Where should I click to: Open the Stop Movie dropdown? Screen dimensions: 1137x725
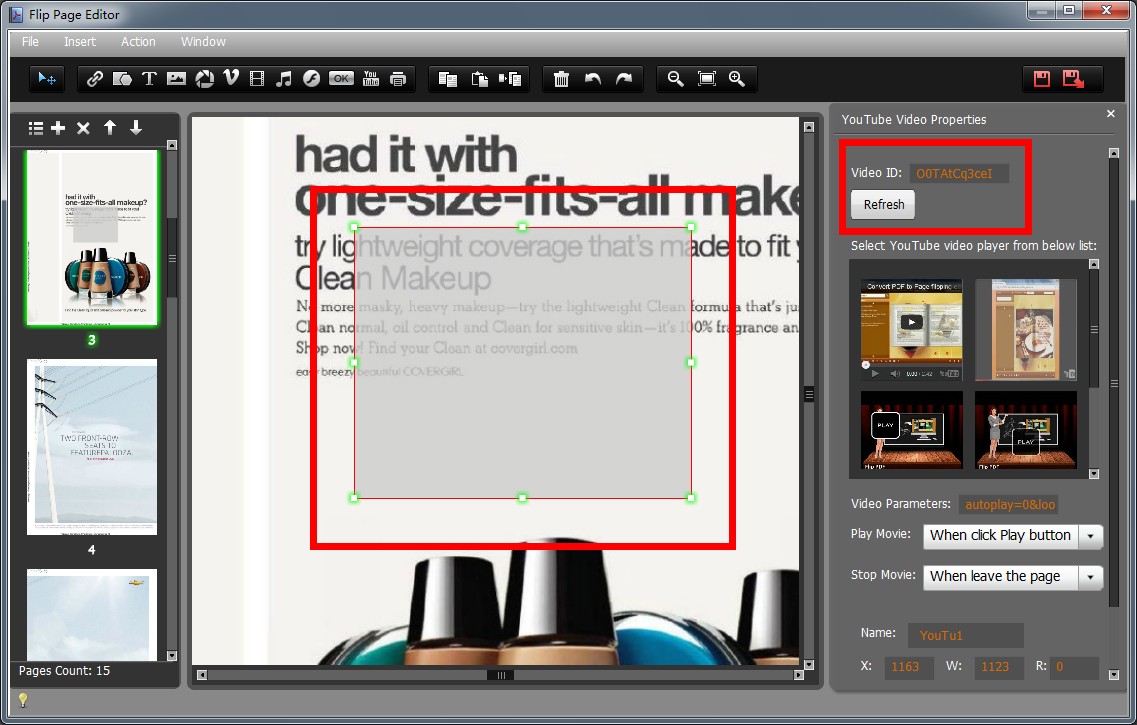point(1012,576)
